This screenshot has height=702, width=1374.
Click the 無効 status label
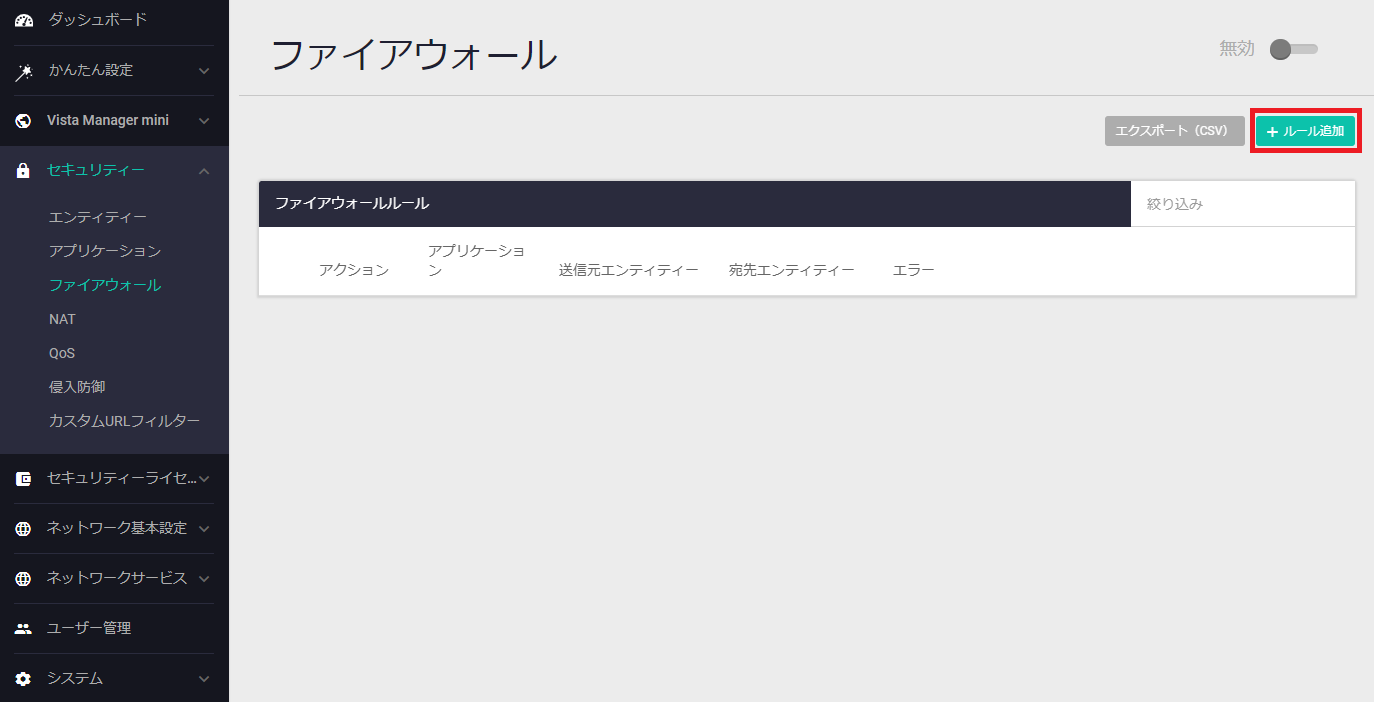tap(1237, 48)
